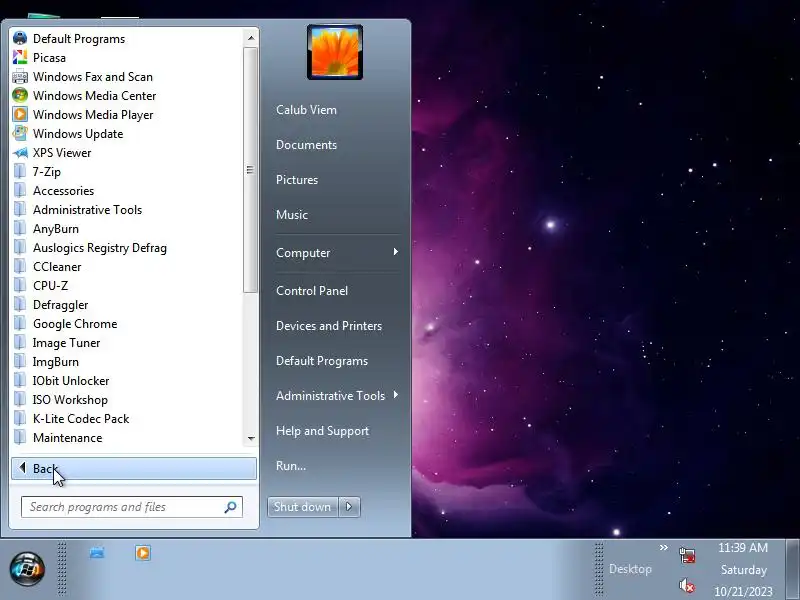Viewport: 800px width, 600px height.
Task: Open Windows Fax and Scan icon
Action: click(19, 77)
